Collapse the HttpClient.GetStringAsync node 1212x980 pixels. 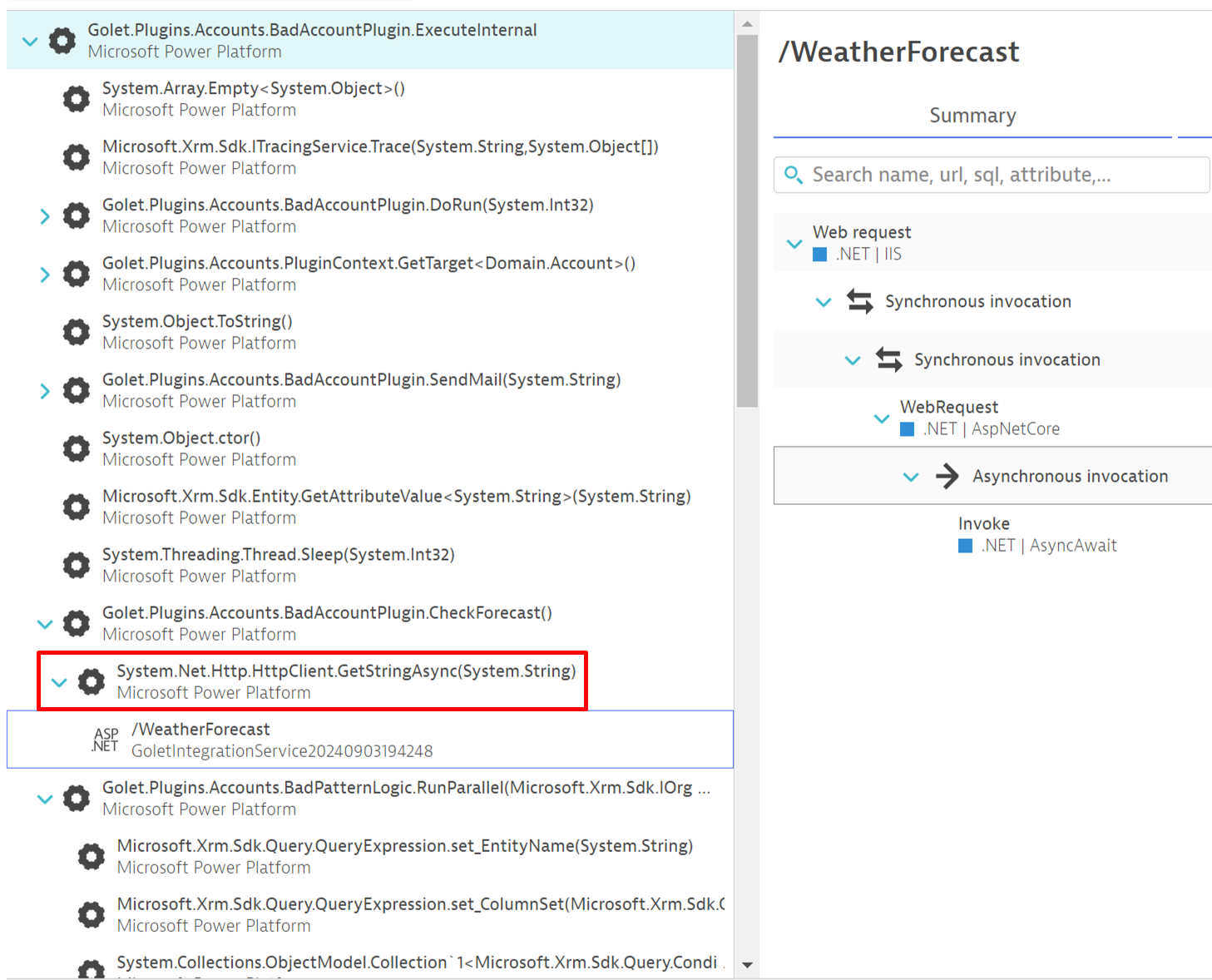(x=59, y=682)
